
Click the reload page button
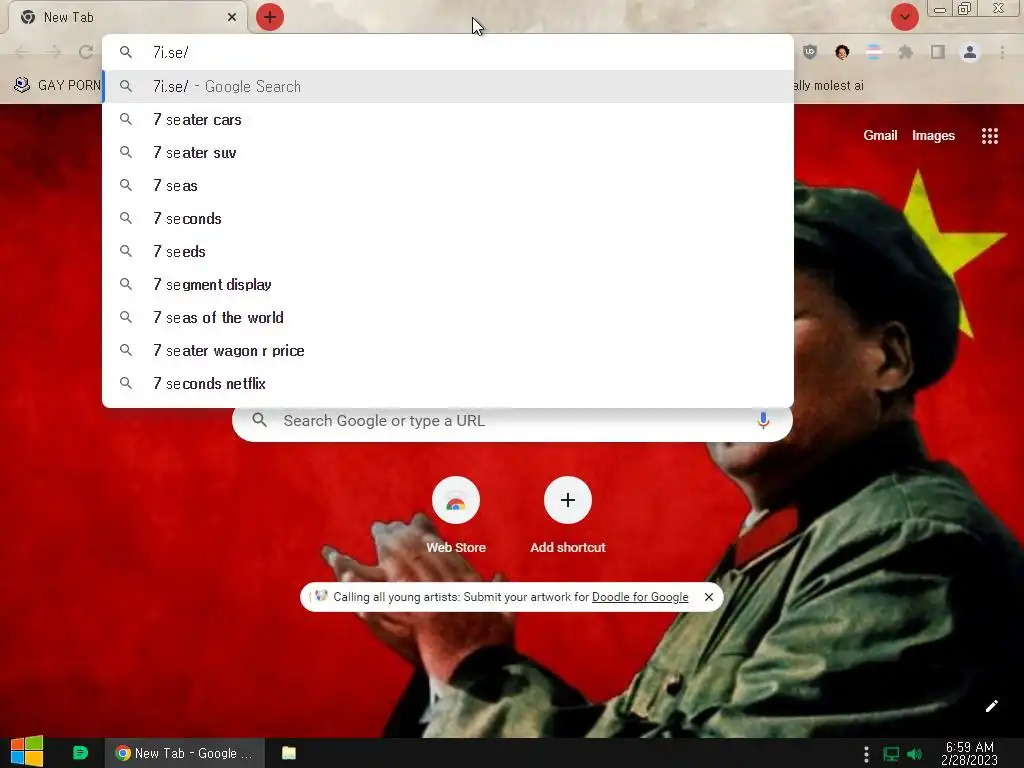coord(86,52)
